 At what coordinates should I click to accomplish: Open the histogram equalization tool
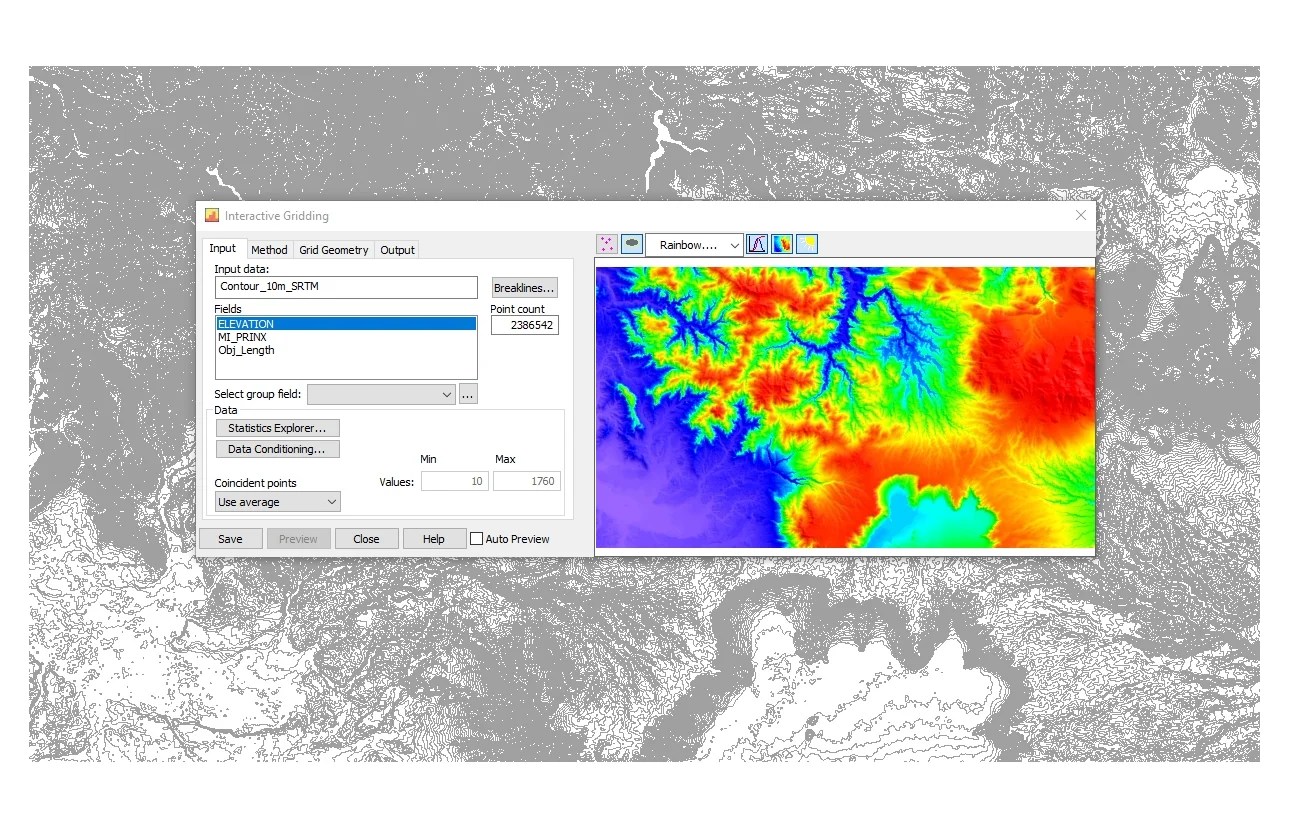(x=757, y=244)
